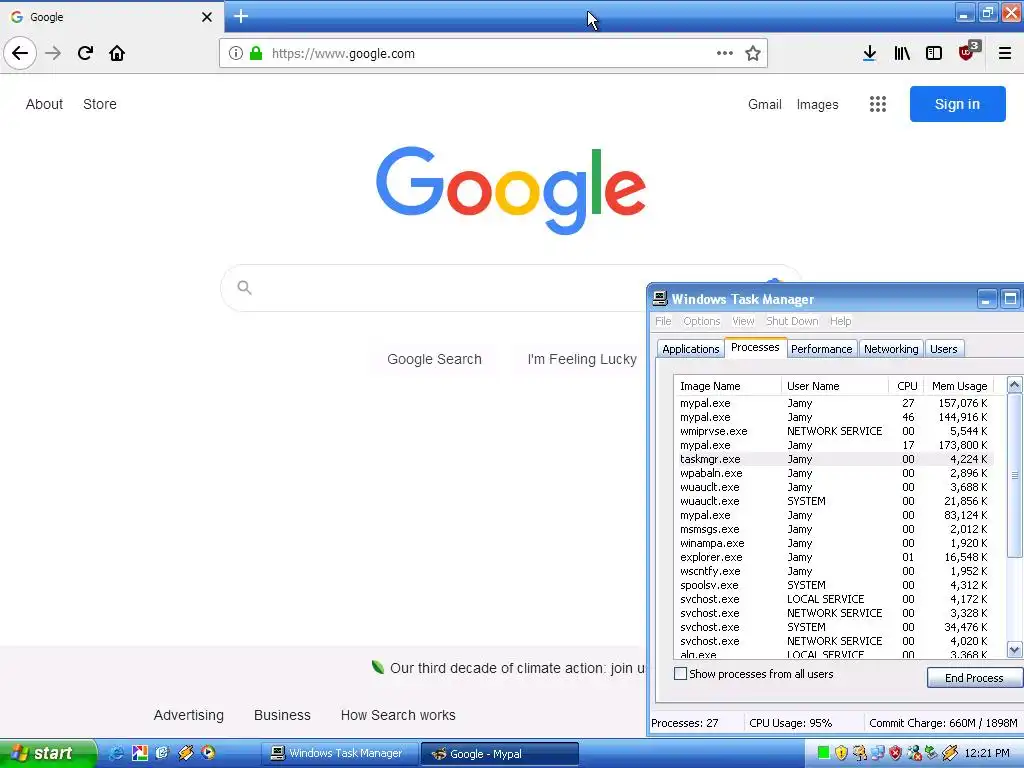Screen dimensions: 1024x768
Task: Click the site information (i) icon
Action: (x=236, y=54)
